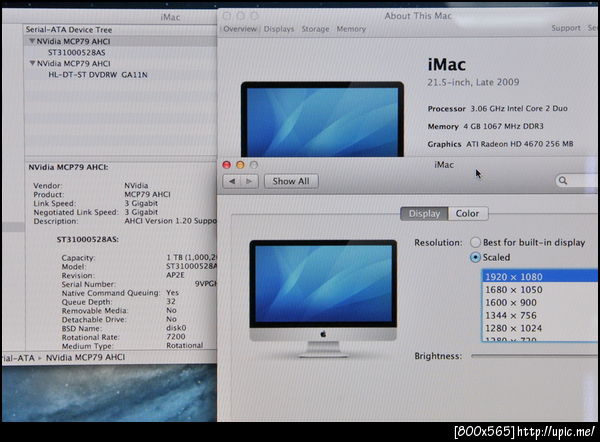
Task: Click the Serial Number value 9VPG
Action: (206, 284)
